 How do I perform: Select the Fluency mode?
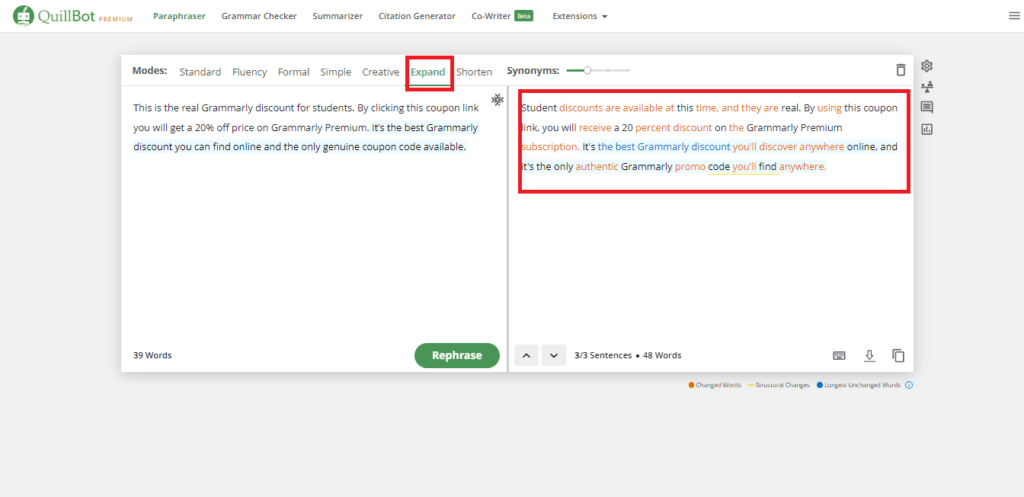click(x=249, y=72)
